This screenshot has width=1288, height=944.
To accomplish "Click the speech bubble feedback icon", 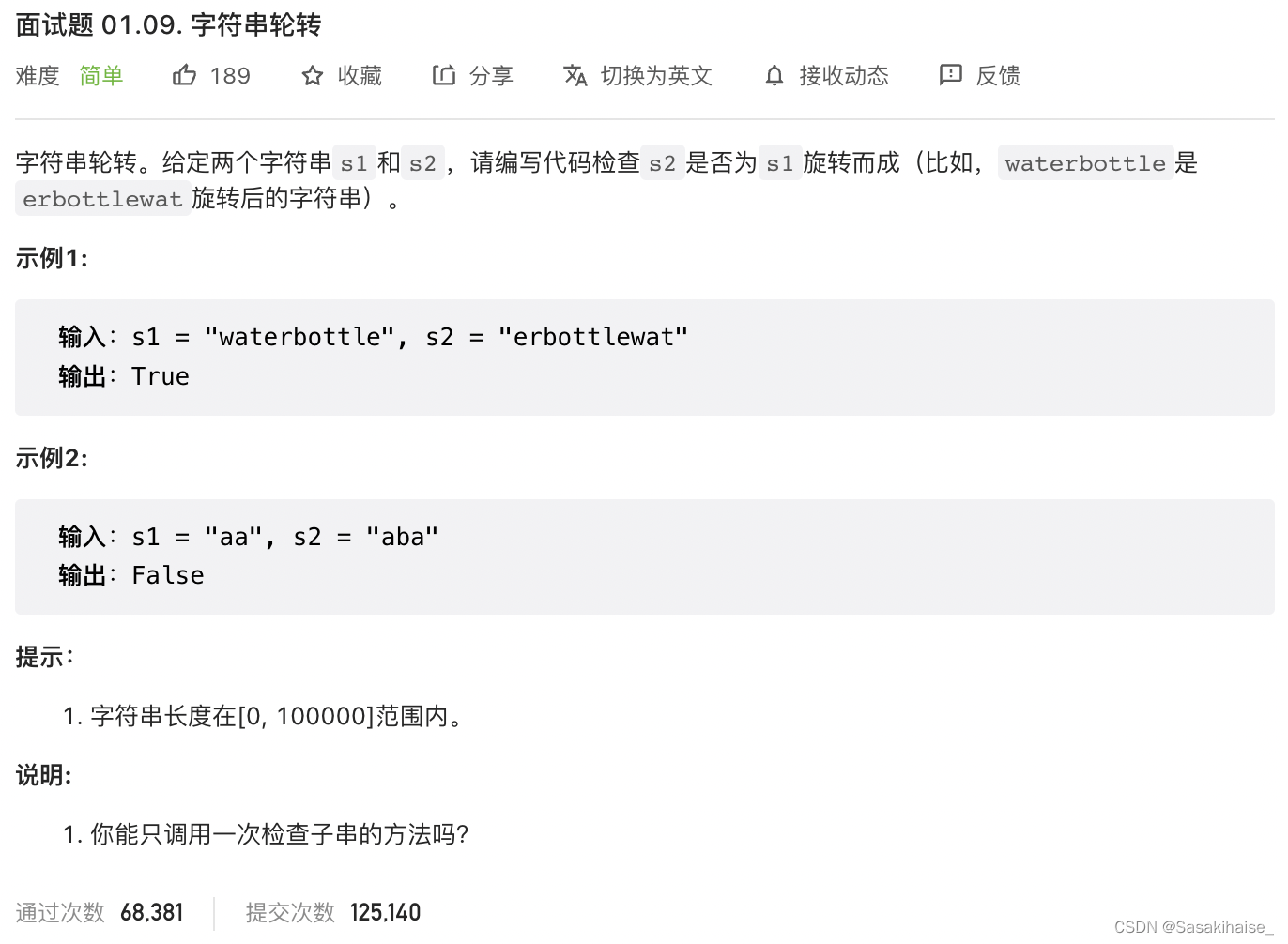I will 952,75.
